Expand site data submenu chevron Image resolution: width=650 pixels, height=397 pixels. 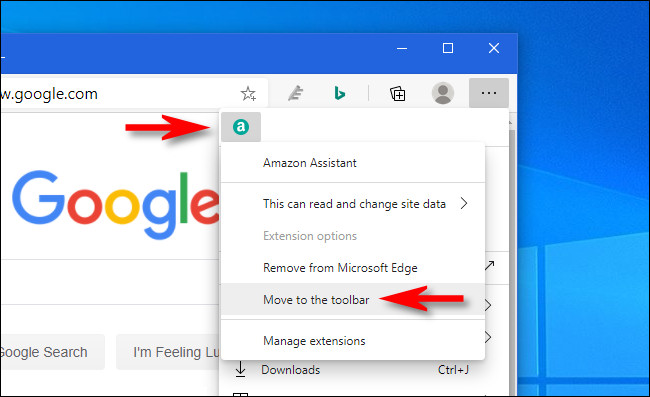coord(464,203)
